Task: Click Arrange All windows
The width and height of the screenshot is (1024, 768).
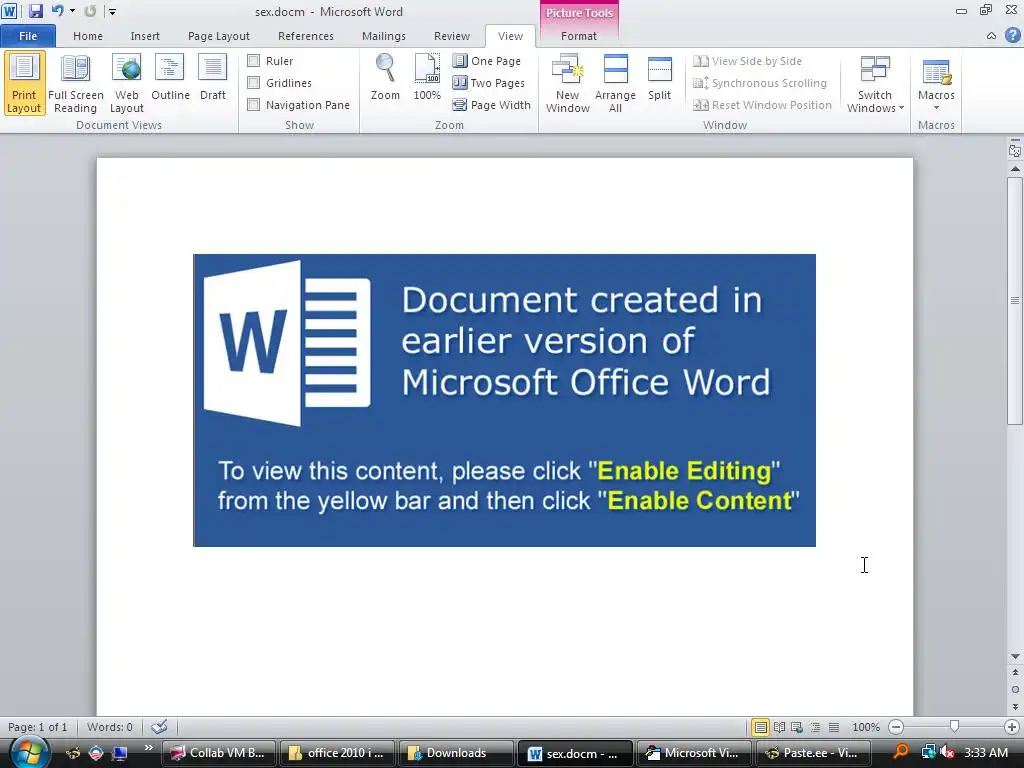Action: [x=615, y=83]
